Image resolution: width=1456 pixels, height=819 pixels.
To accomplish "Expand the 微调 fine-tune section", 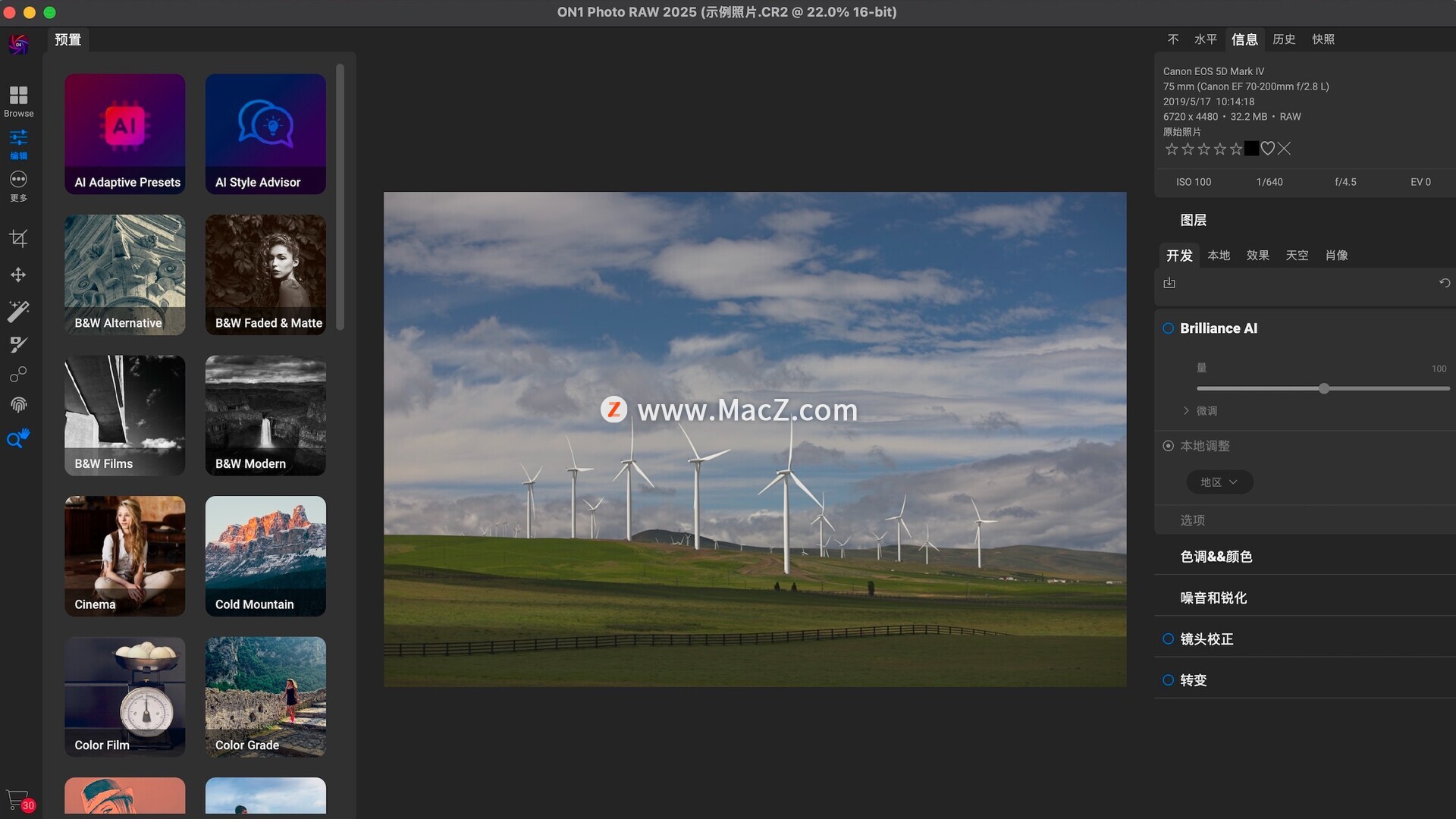I will pyautogui.click(x=1200, y=411).
